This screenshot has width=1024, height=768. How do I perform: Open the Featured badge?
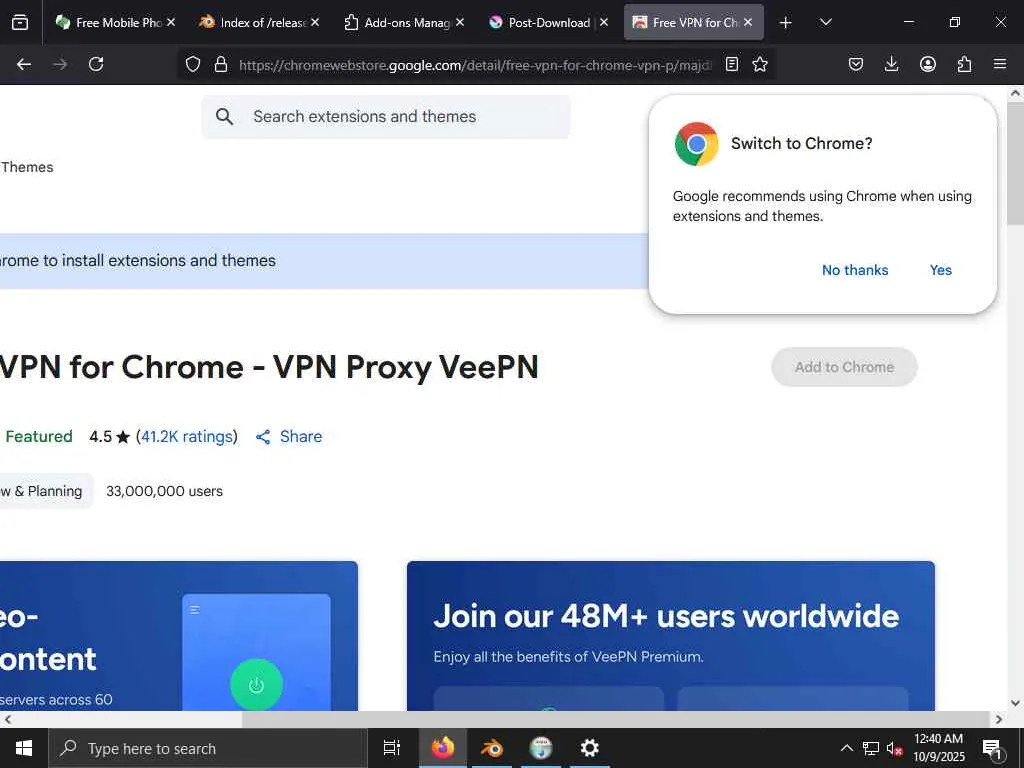pos(39,437)
